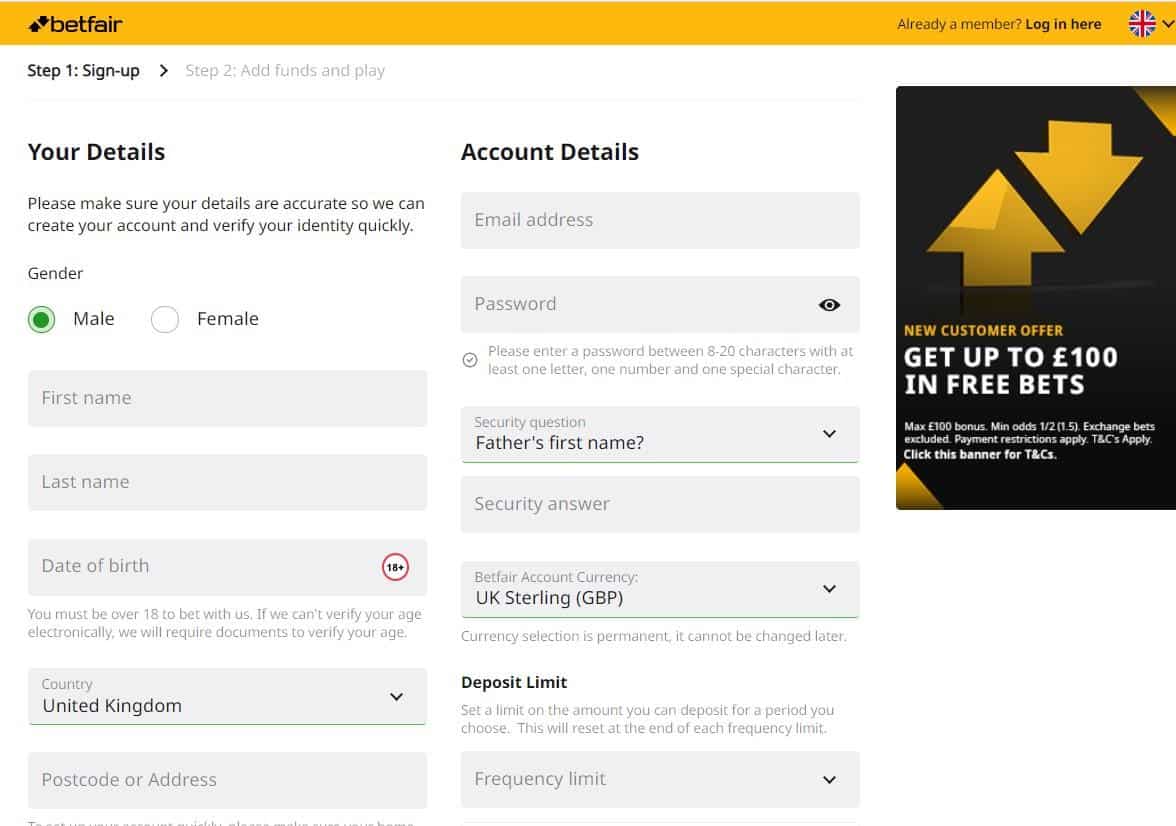Click the step breadcrumb arrow icon

point(163,71)
